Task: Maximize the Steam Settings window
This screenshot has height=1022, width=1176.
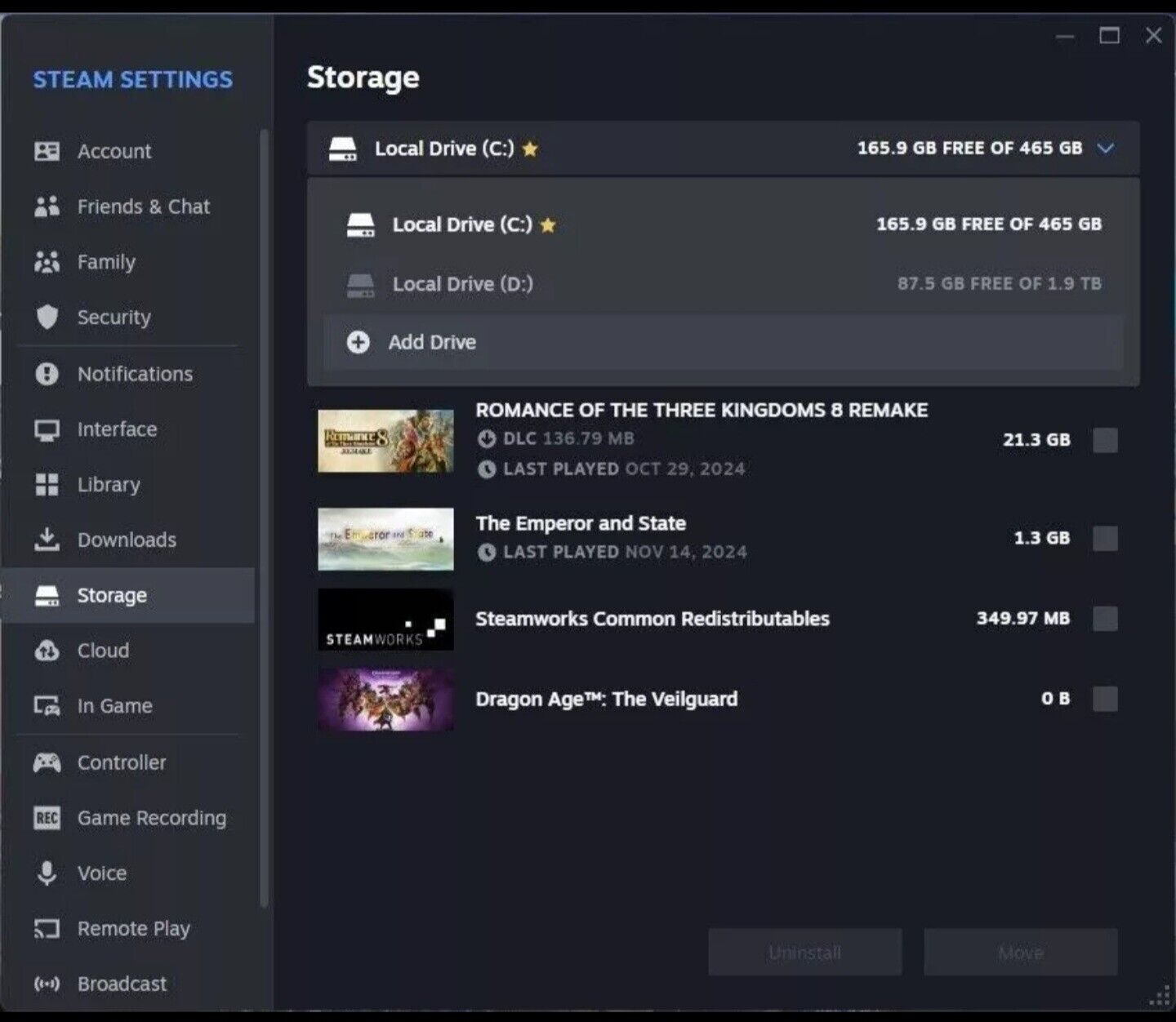Action: [x=1109, y=35]
